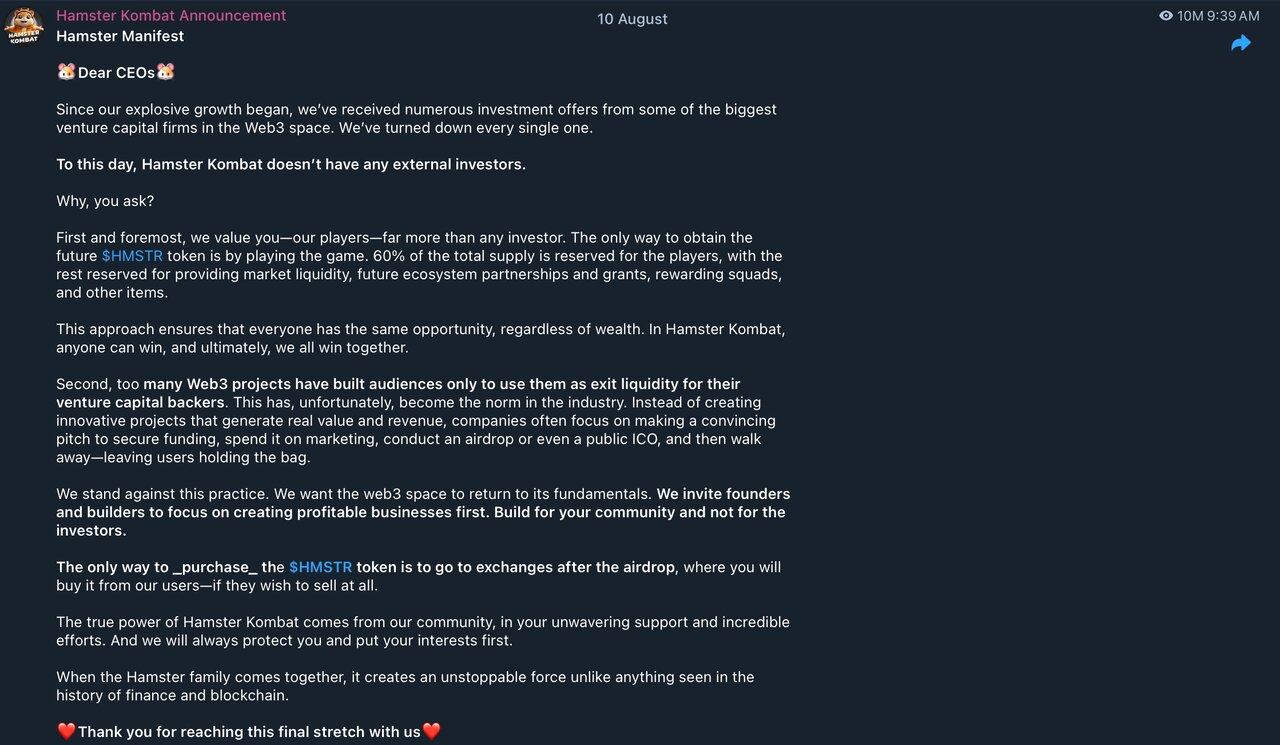Image resolution: width=1280 pixels, height=745 pixels.
Task: Click the "Dear CEOs" greeting text
Action: click(116, 72)
